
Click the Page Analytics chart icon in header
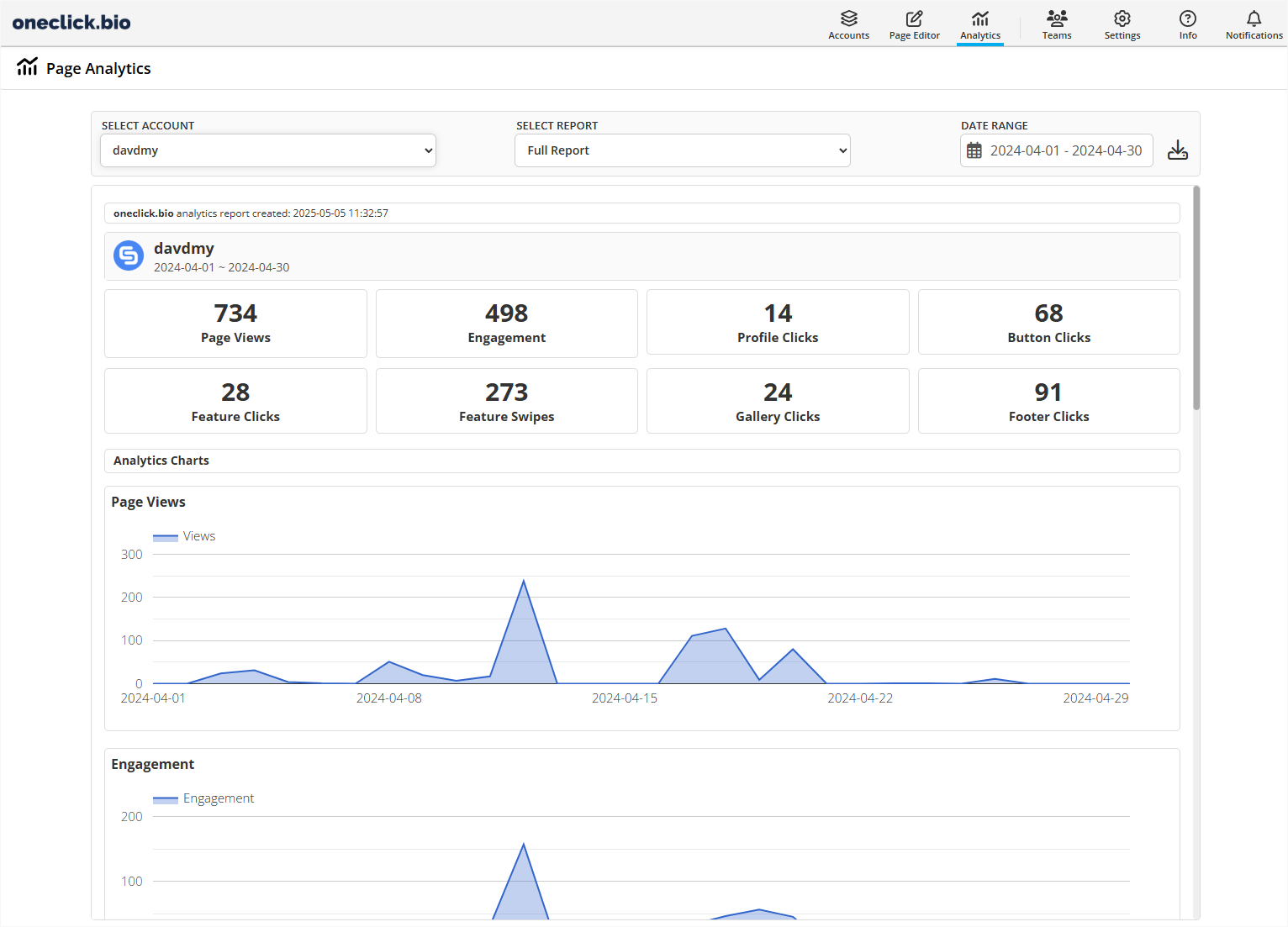(27, 66)
